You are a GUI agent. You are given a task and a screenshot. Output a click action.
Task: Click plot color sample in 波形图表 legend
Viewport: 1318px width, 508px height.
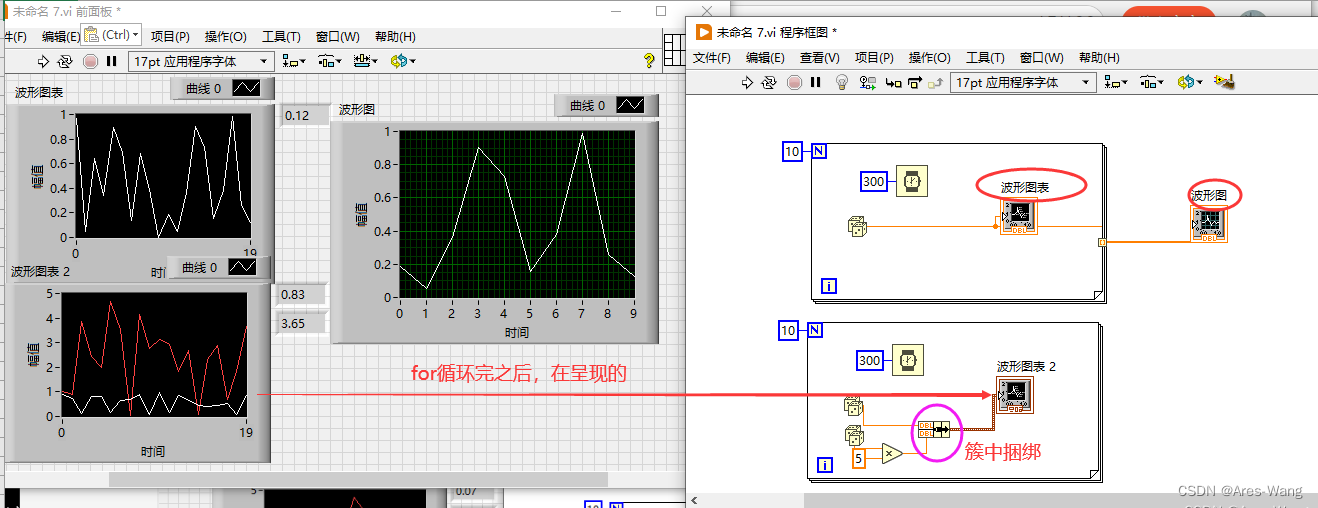click(247, 88)
